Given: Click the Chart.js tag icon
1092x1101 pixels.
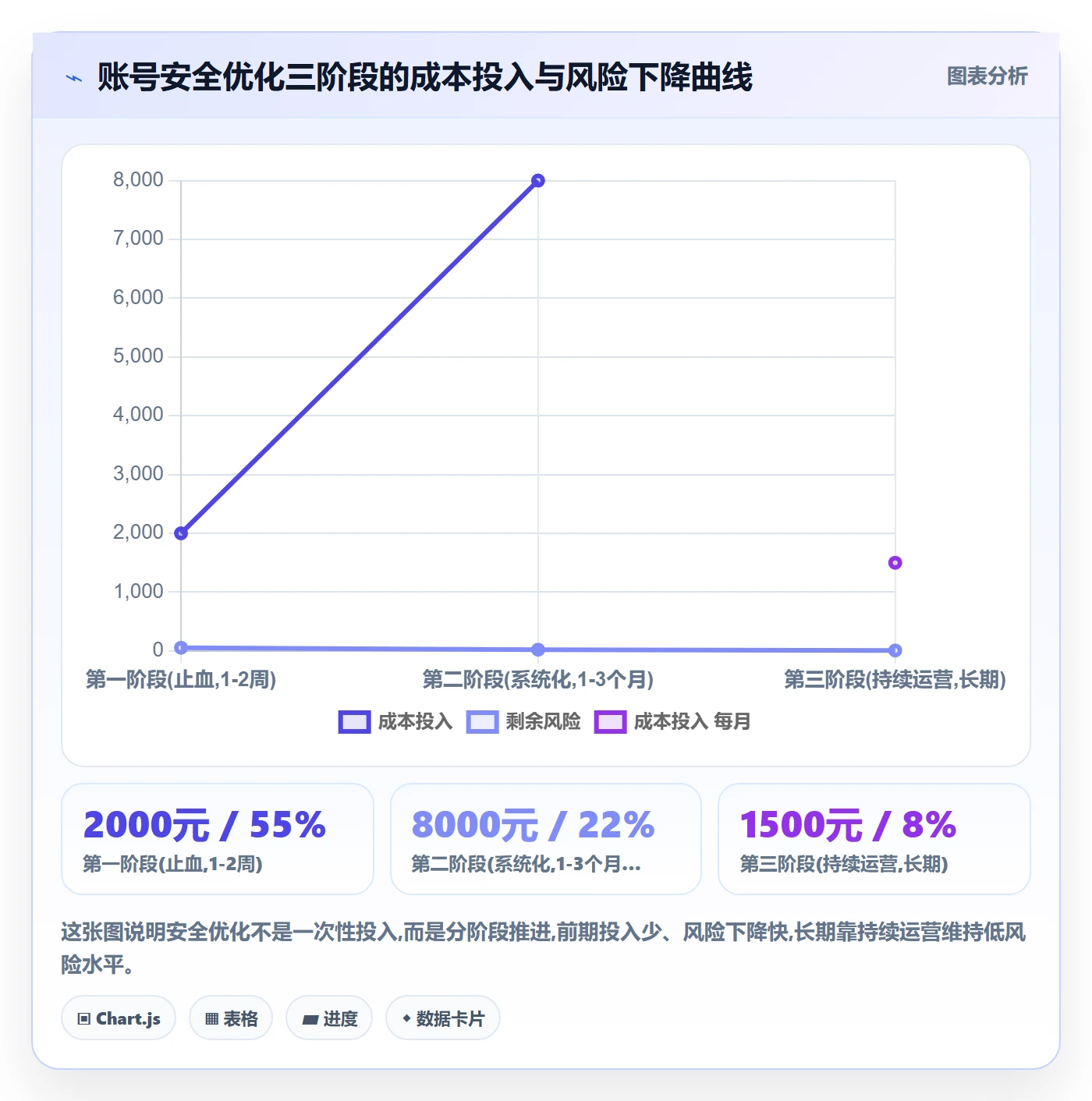Looking at the screenshot, I should [84, 1018].
